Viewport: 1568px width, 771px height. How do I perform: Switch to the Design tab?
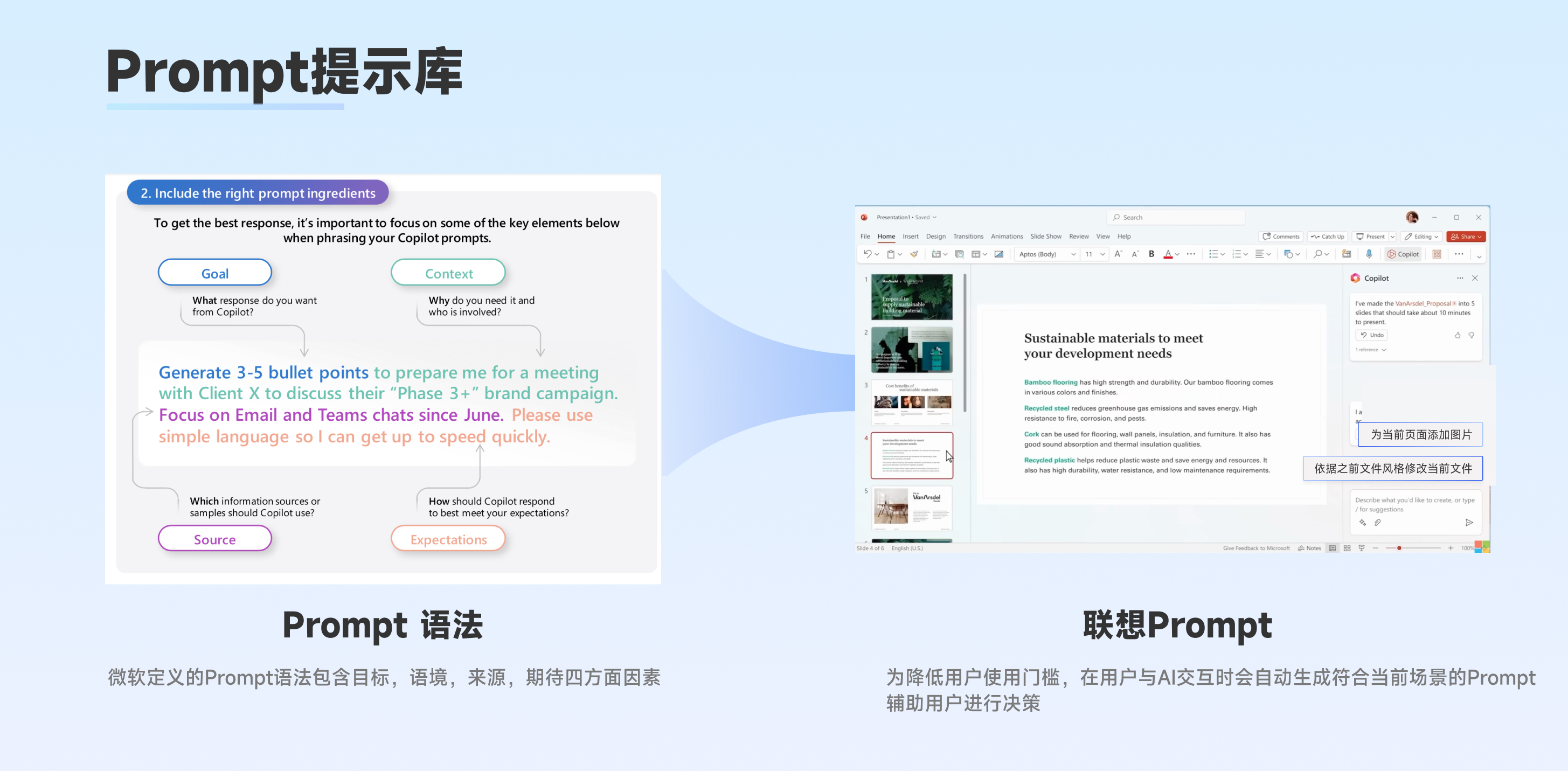point(935,236)
